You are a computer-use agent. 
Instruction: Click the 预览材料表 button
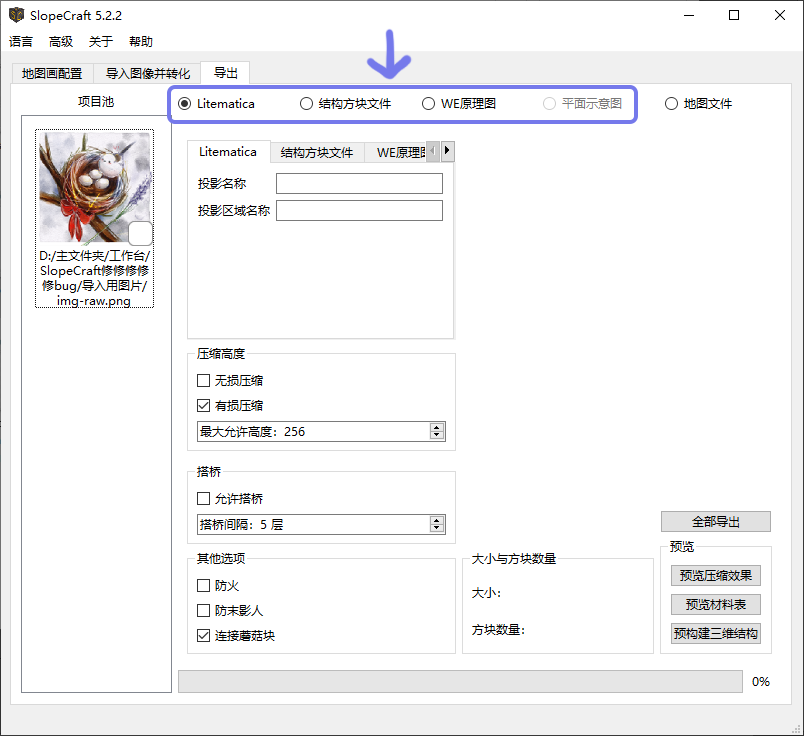click(x=715, y=604)
